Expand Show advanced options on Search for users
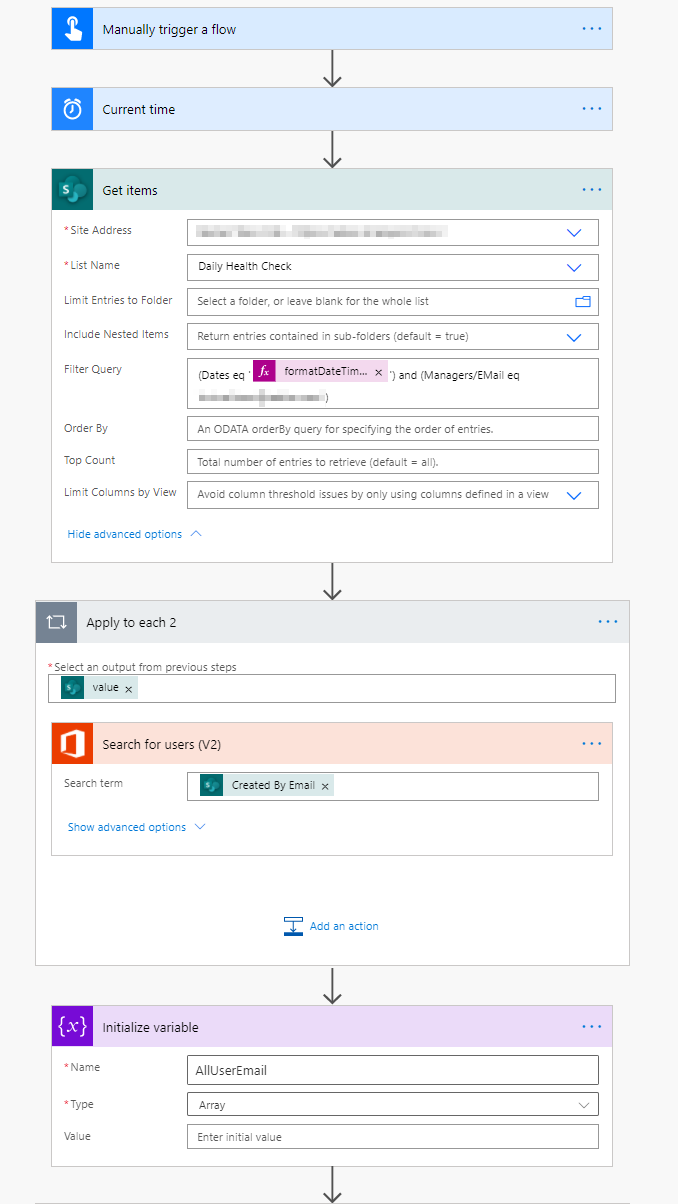Screen dimensions: 678x1204 [129, 827]
